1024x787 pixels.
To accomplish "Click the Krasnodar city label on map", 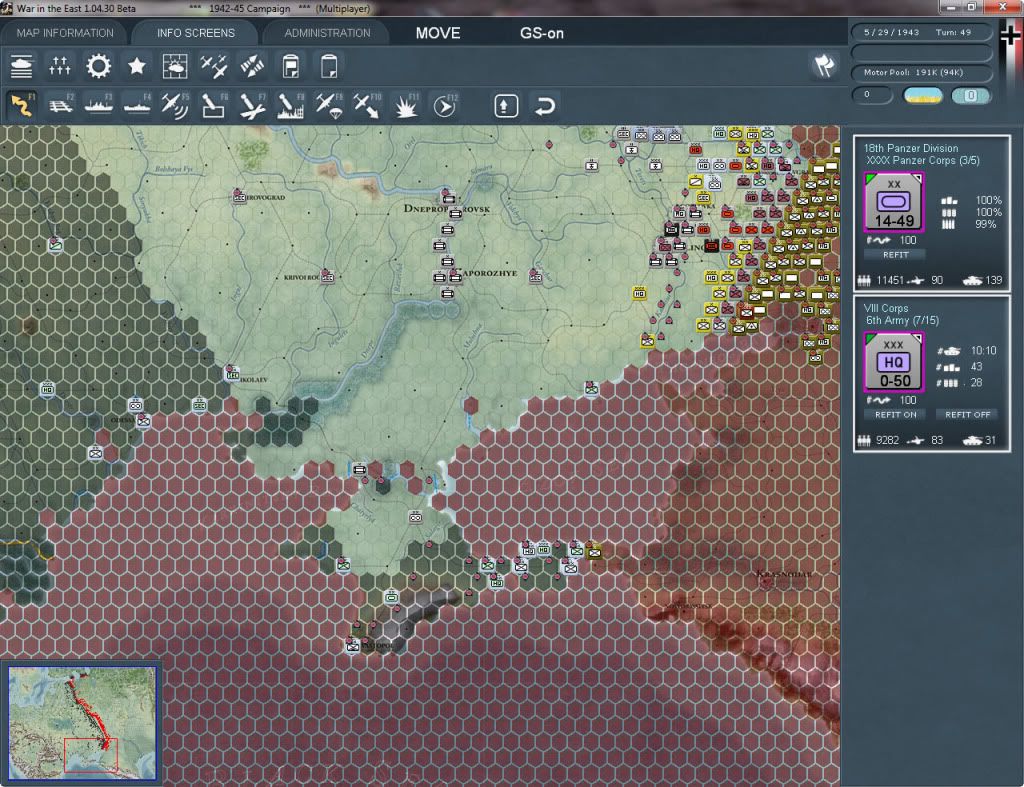I will [x=784, y=574].
